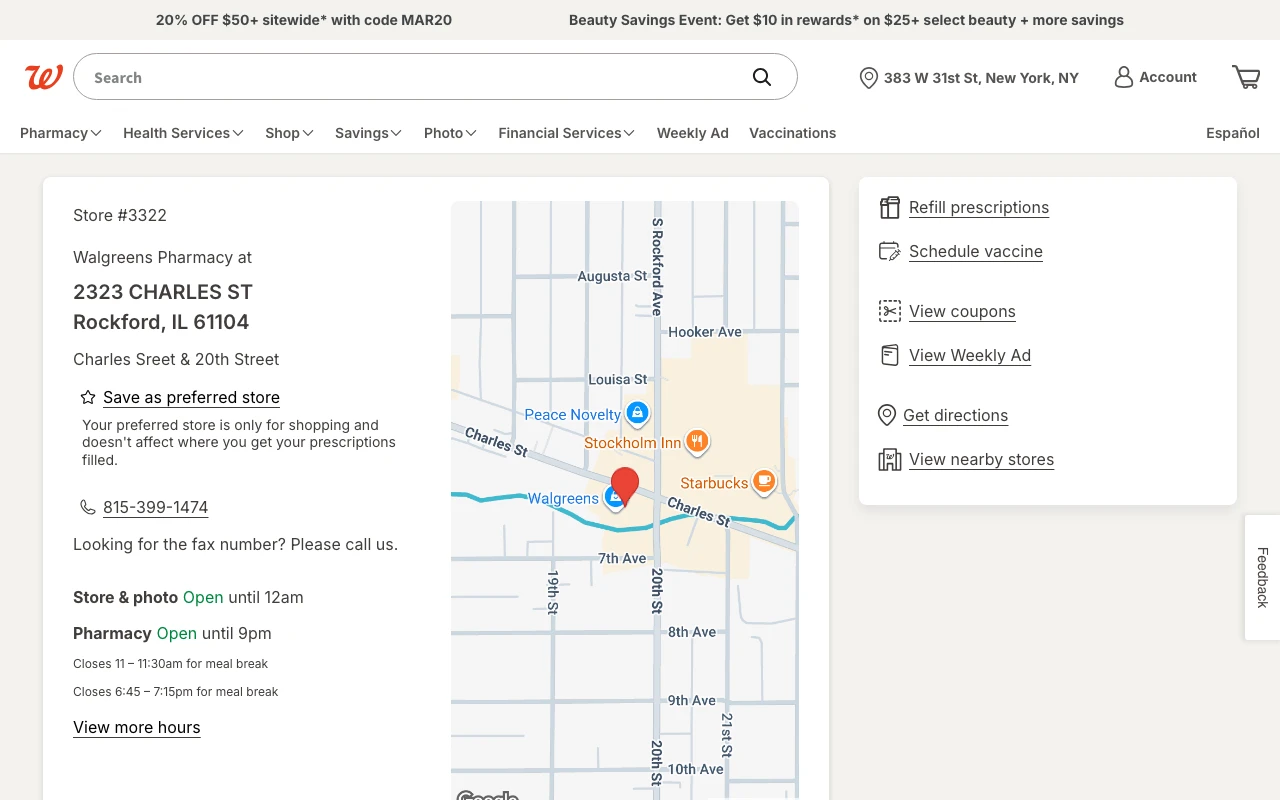Expand the Pharmacy dropdown menu
Image resolution: width=1280 pixels, height=800 pixels.
tap(61, 133)
